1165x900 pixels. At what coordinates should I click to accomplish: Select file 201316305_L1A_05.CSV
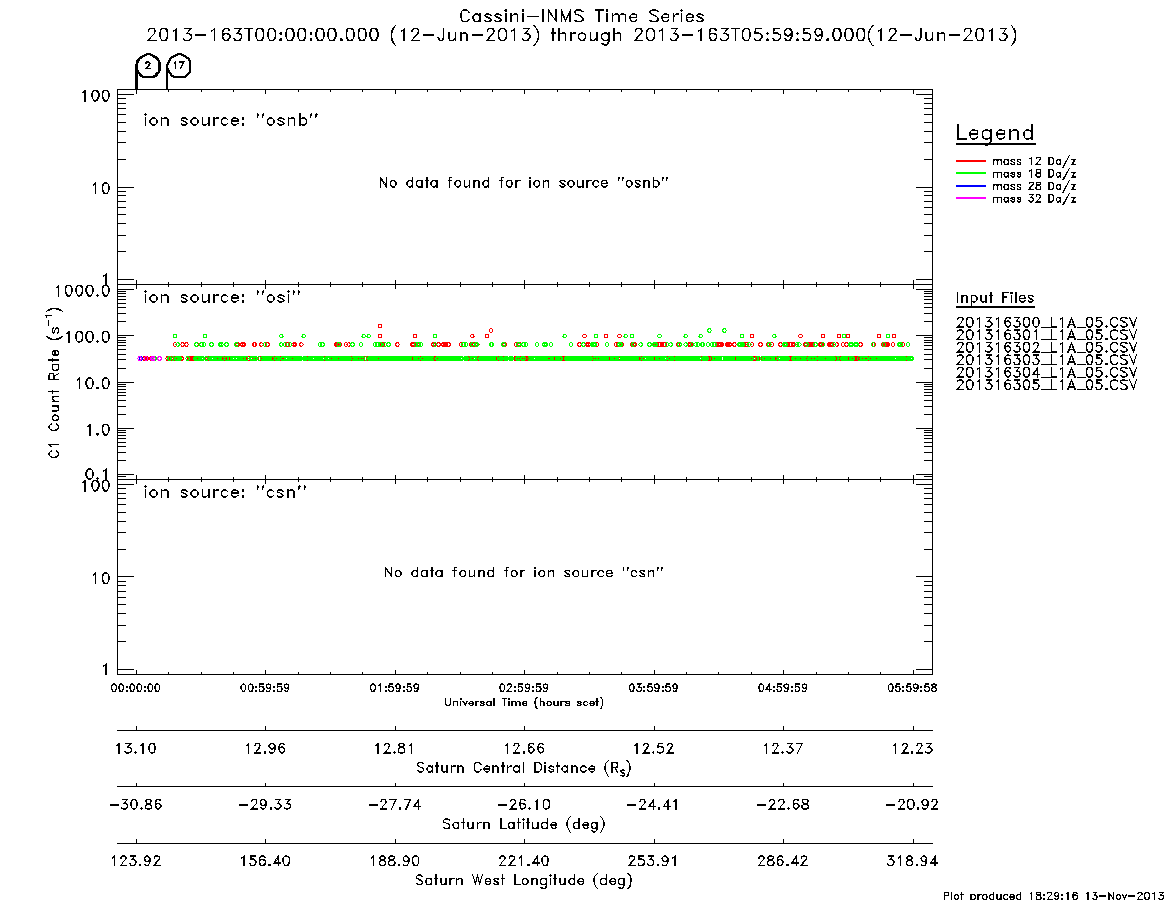(1046, 385)
